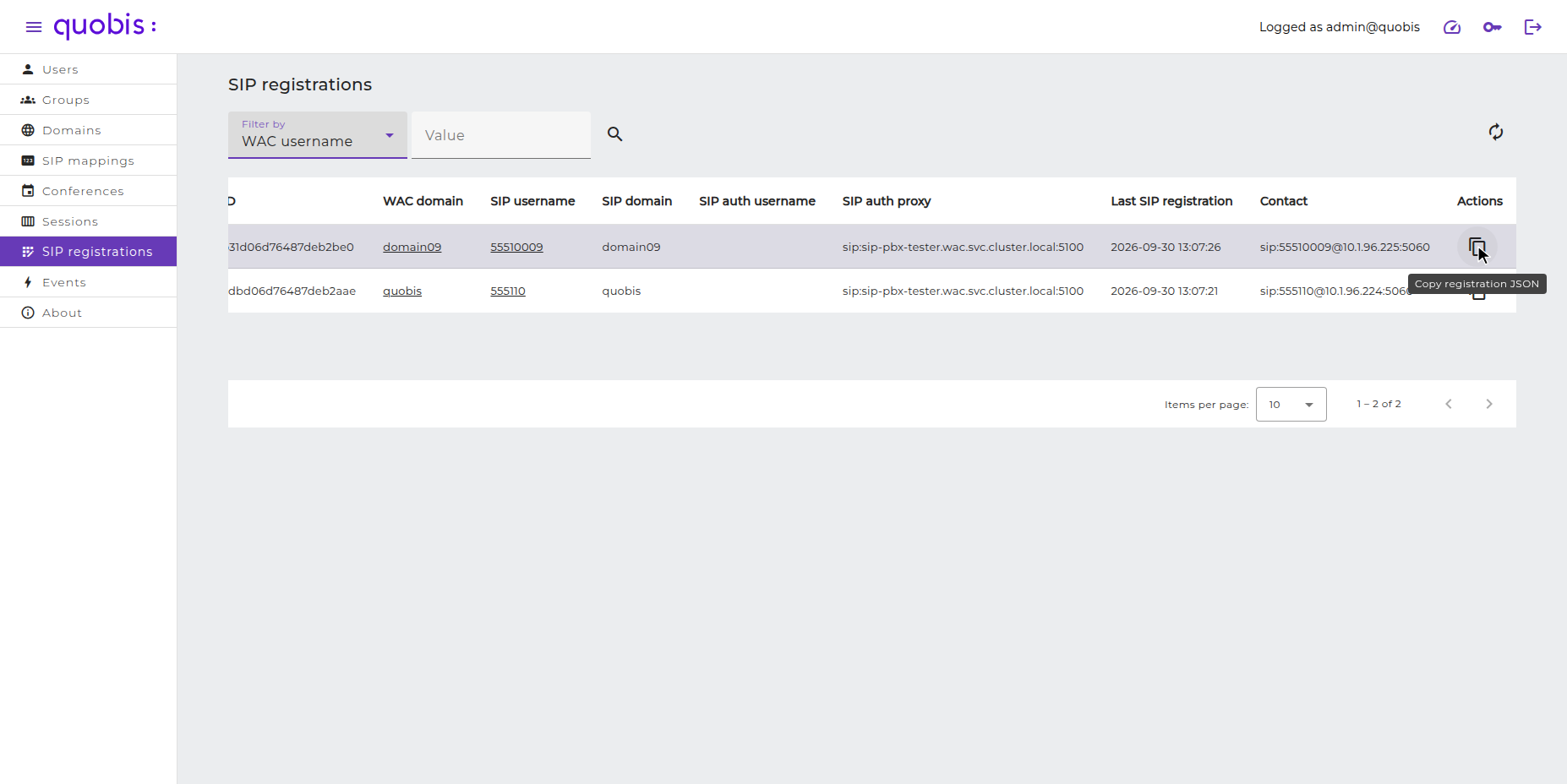View Sessions page
Screen dimensions: 1567x784
pyautogui.click(x=89, y=221)
